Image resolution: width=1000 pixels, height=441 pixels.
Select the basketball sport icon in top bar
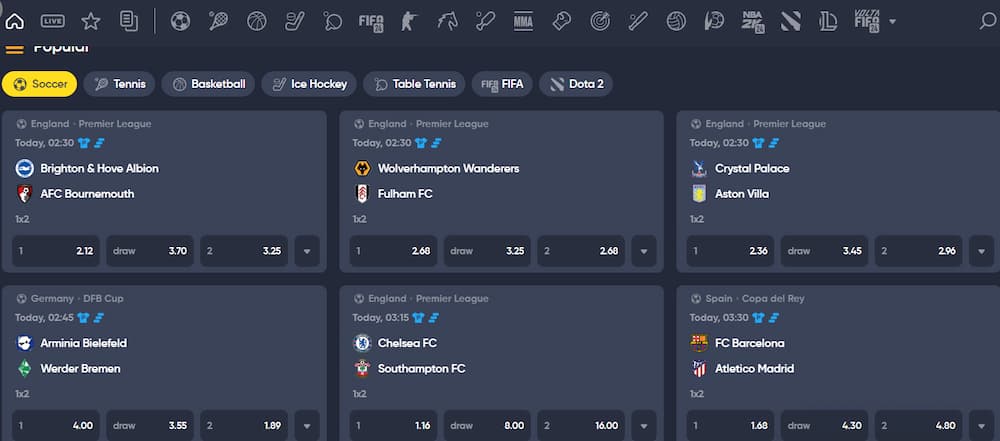(257, 21)
